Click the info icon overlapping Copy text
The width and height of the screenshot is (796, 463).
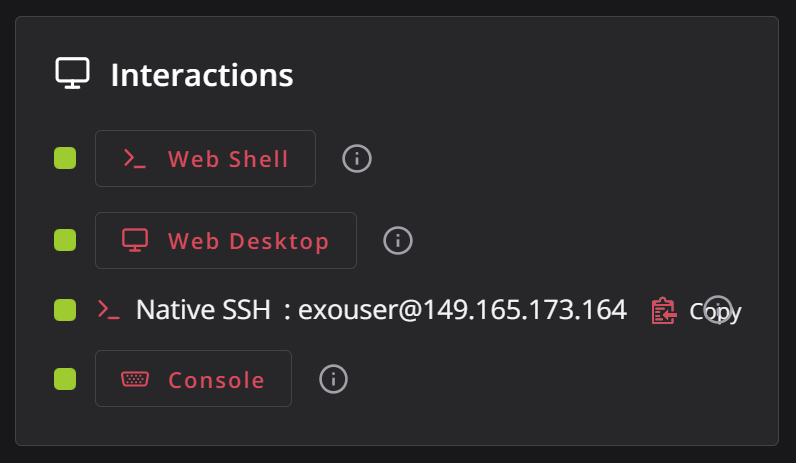point(718,310)
